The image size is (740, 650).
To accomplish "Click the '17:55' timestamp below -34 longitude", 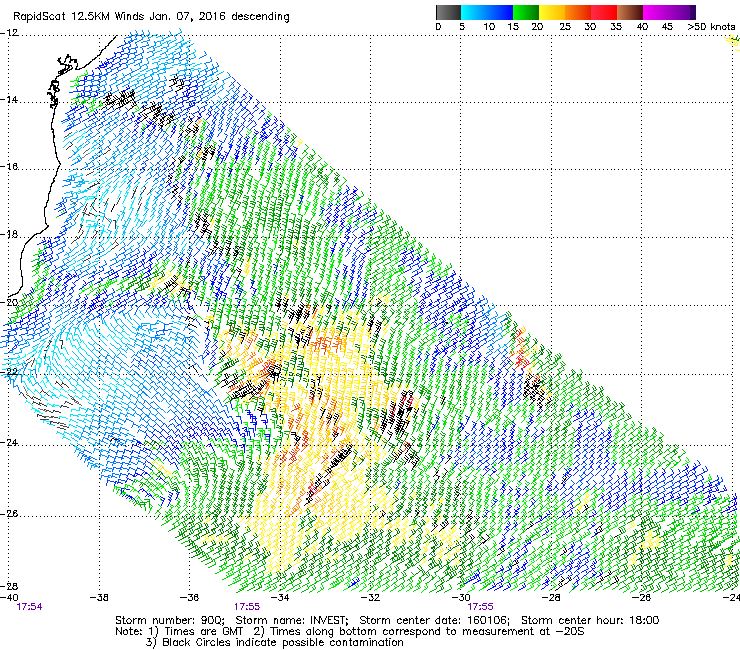I will [x=247, y=607].
